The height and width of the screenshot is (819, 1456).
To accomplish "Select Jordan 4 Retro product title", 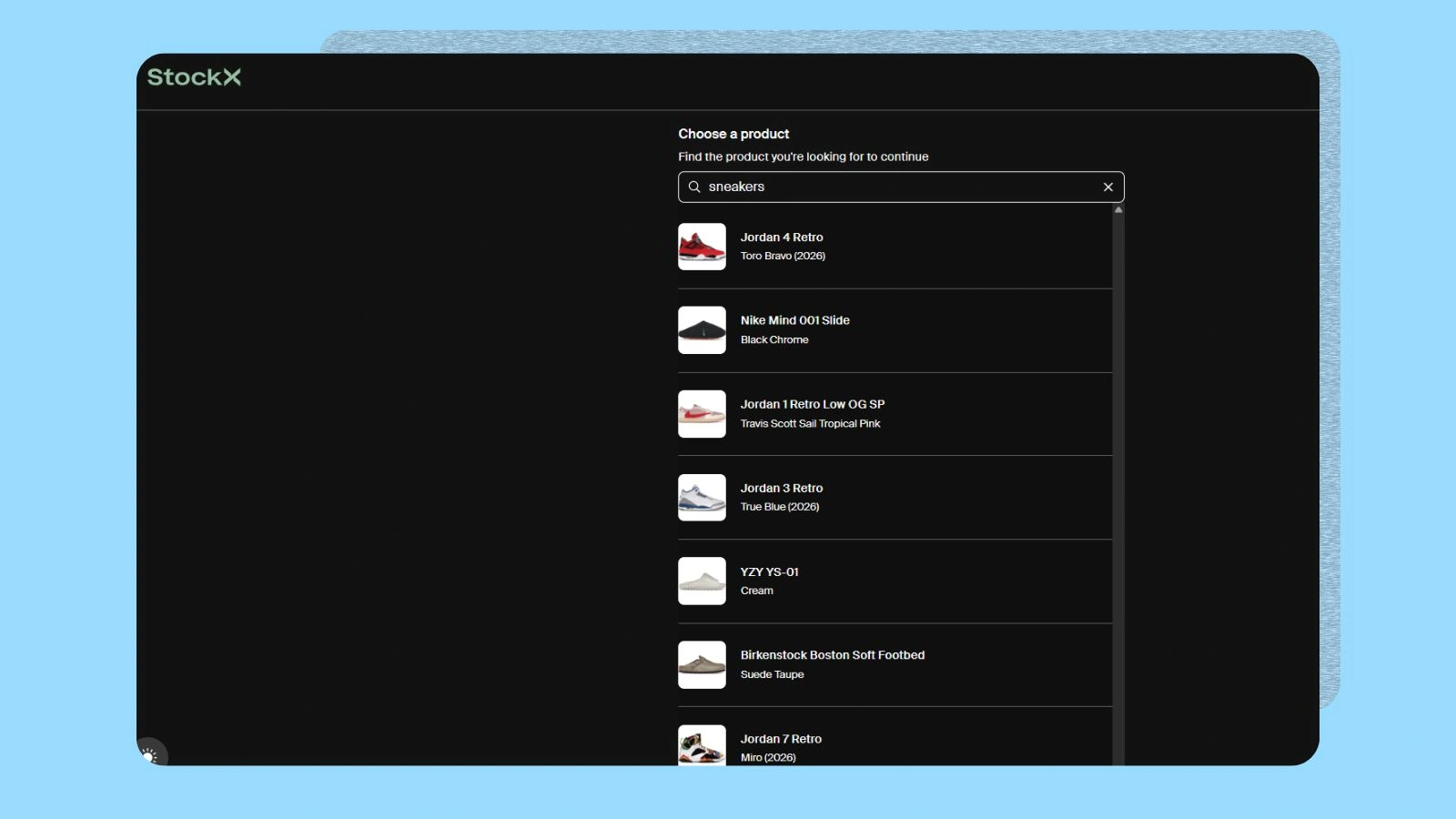I will point(782,238).
